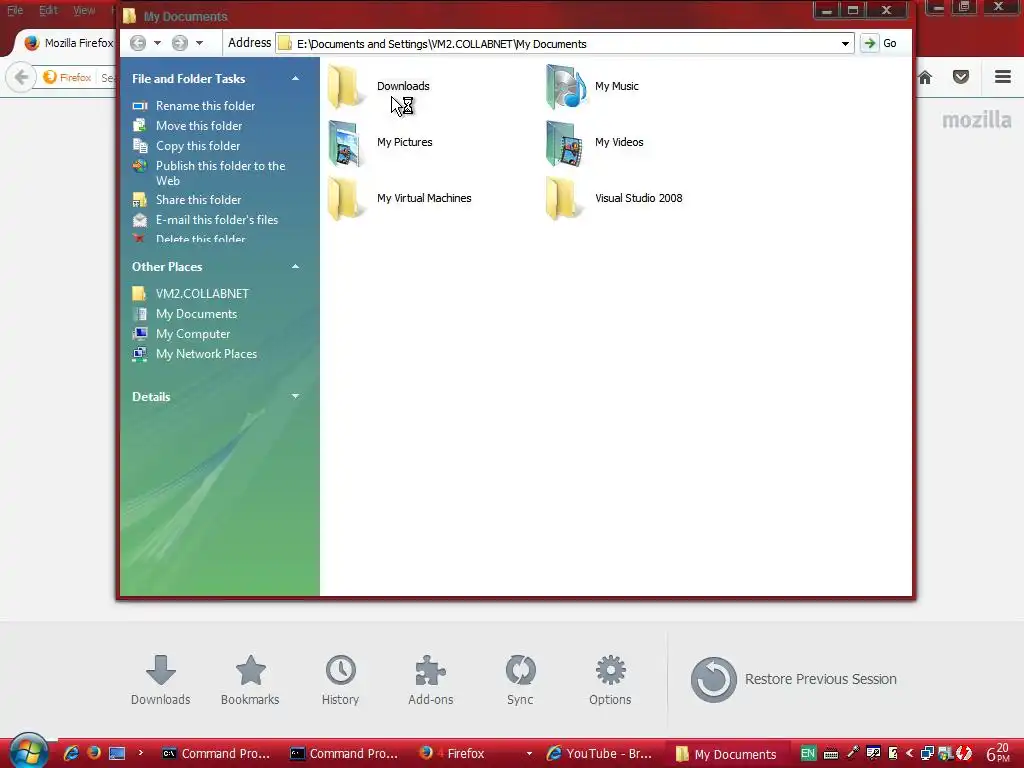The height and width of the screenshot is (768, 1024).
Task: Open the My Virtual Machines folder icon
Action: tap(346, 198)
